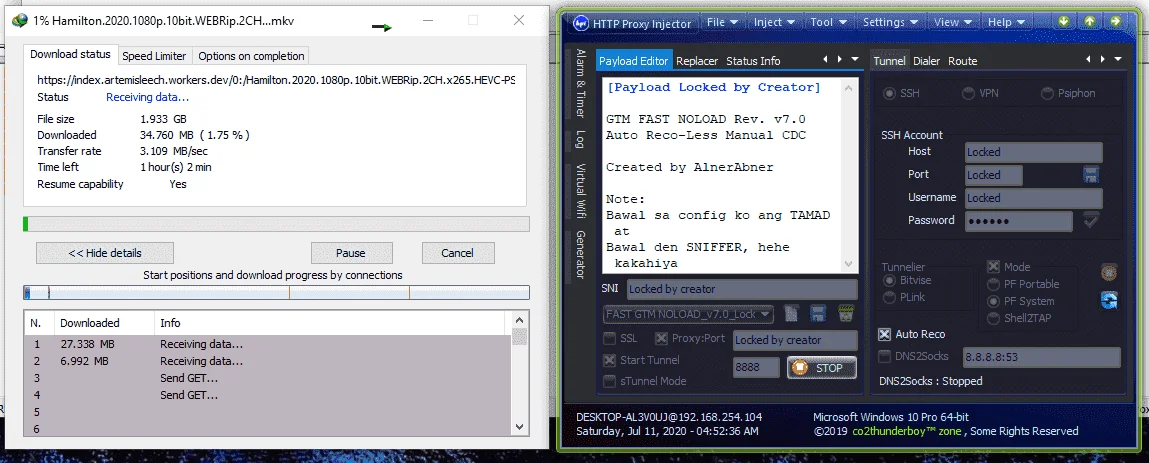The image size is (1149, 463).
Task: Click the connections list scrollbar
Action: [520, 374]
